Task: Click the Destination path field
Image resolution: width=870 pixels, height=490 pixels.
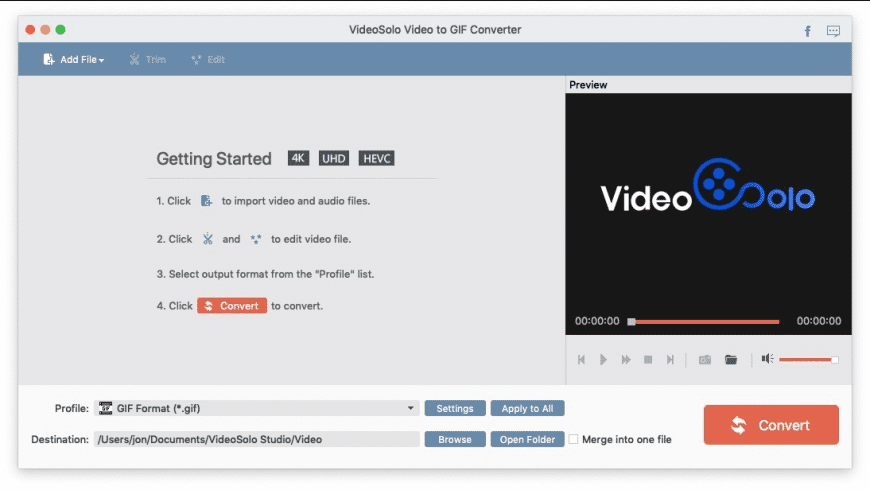Action: (x=257, y=440)
